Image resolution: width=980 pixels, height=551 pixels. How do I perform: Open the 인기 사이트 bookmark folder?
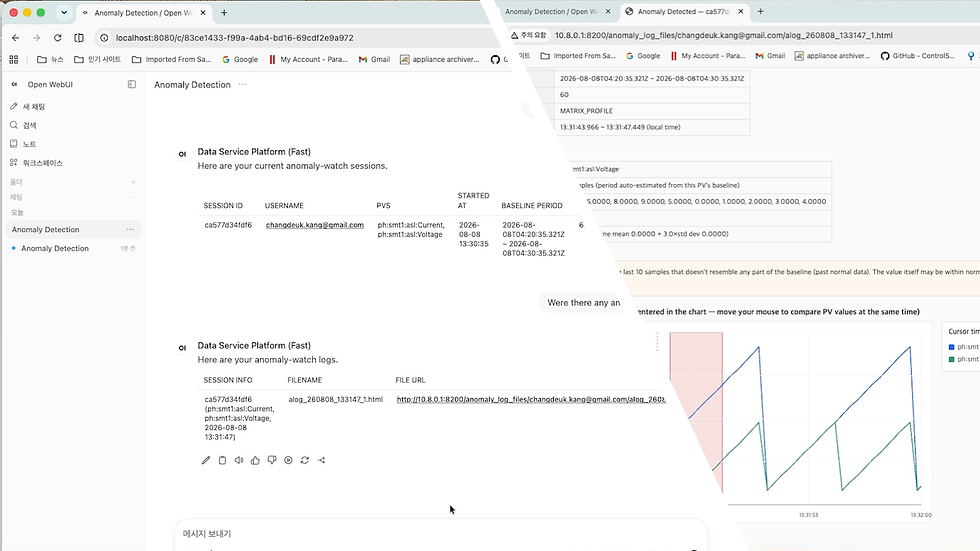(97, 59)
